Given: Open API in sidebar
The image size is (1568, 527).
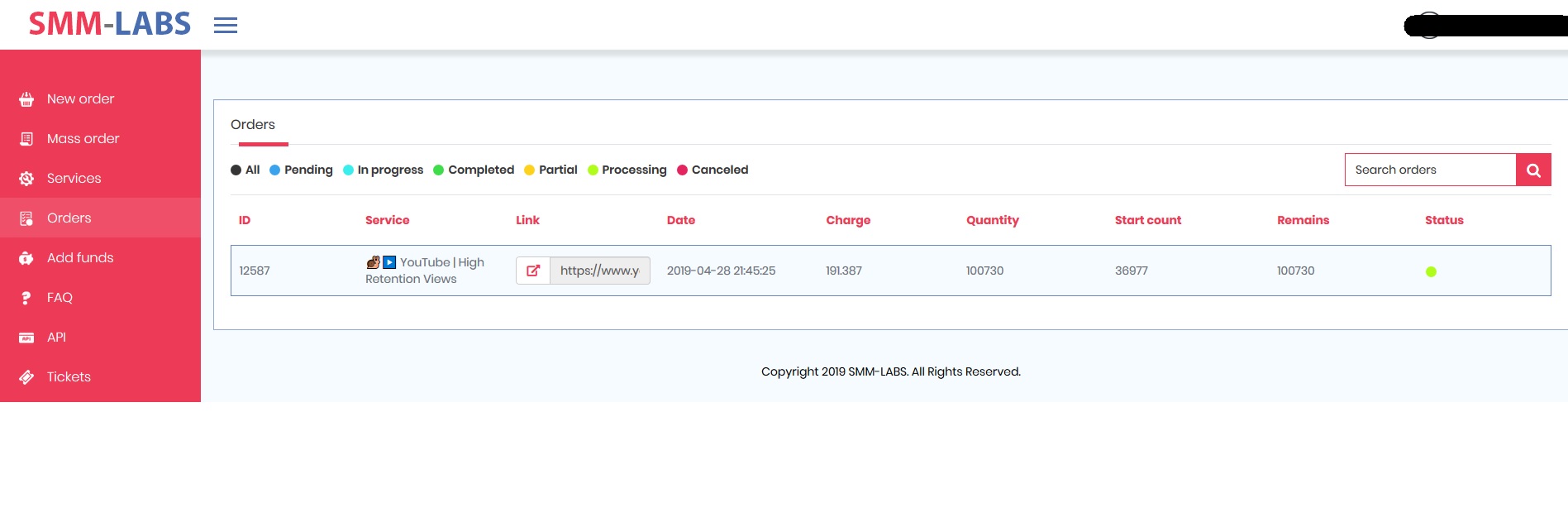Looking at the screenshot, I should 100,337.
